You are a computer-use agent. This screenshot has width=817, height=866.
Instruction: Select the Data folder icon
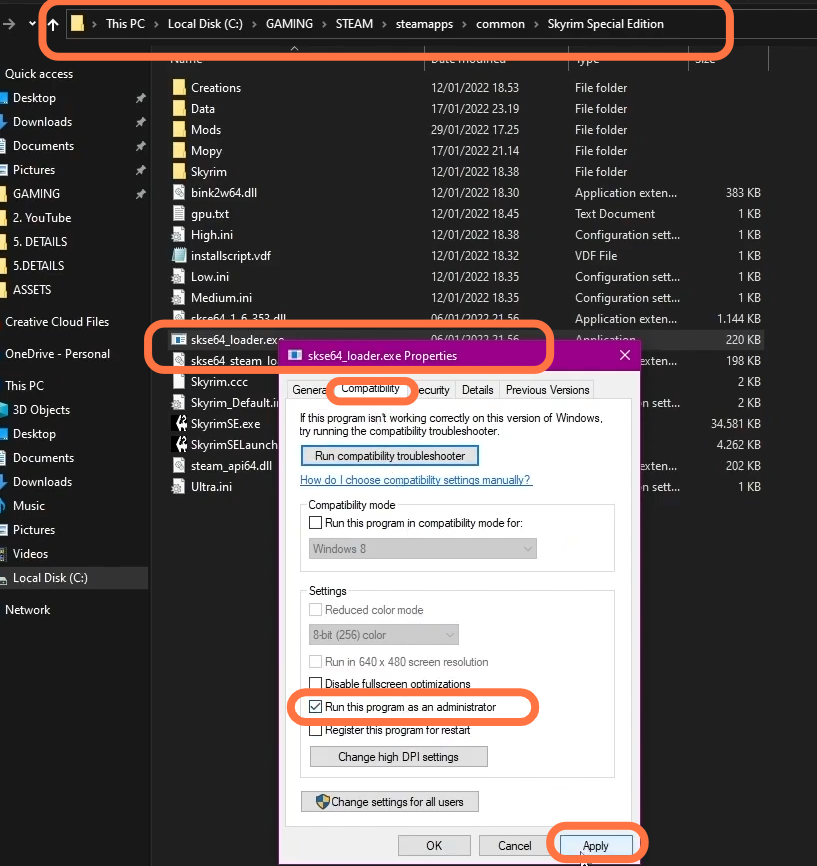pyautogui.click(x=178, y=108)
